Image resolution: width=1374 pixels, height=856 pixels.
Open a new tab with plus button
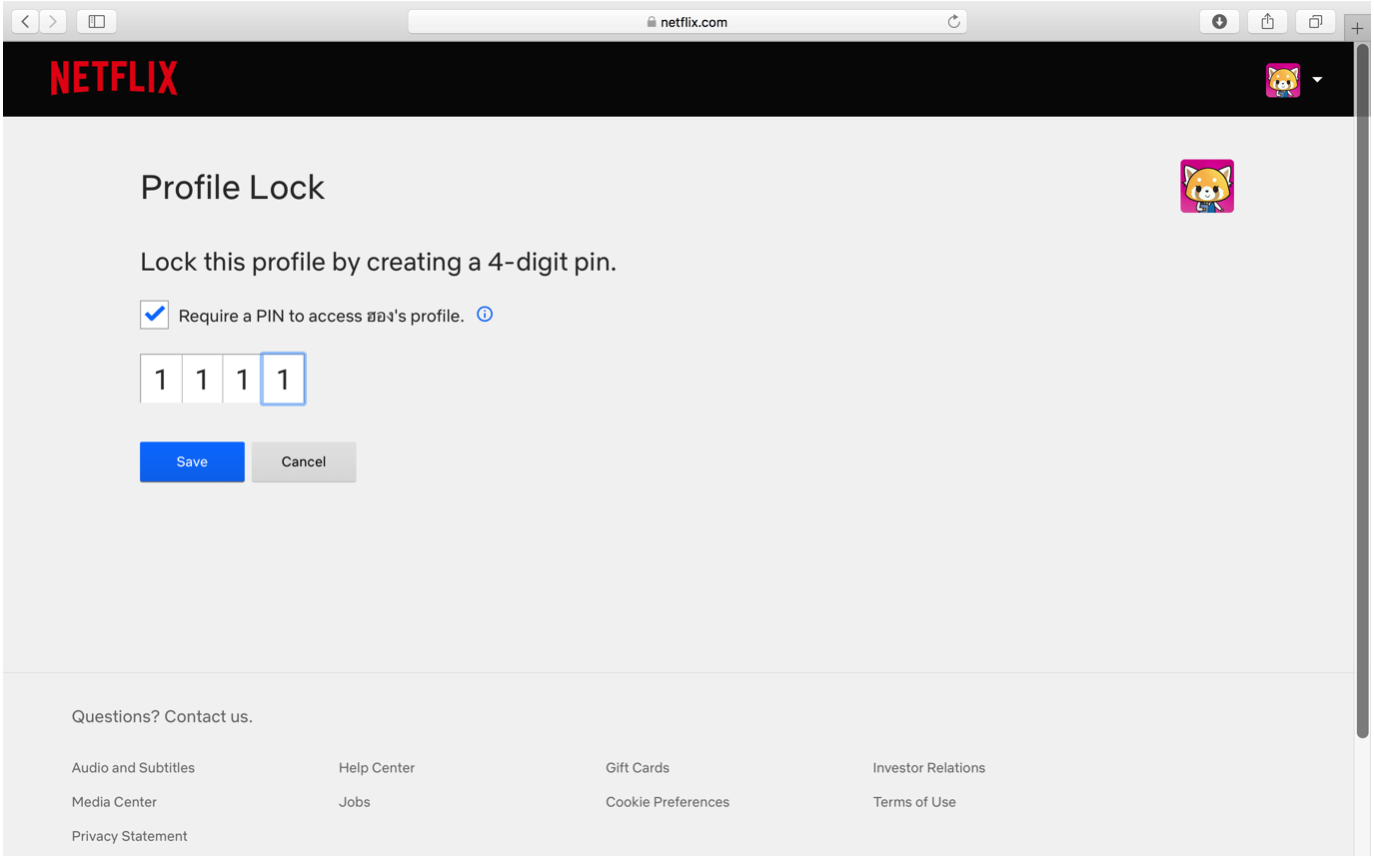(1357, 29)
